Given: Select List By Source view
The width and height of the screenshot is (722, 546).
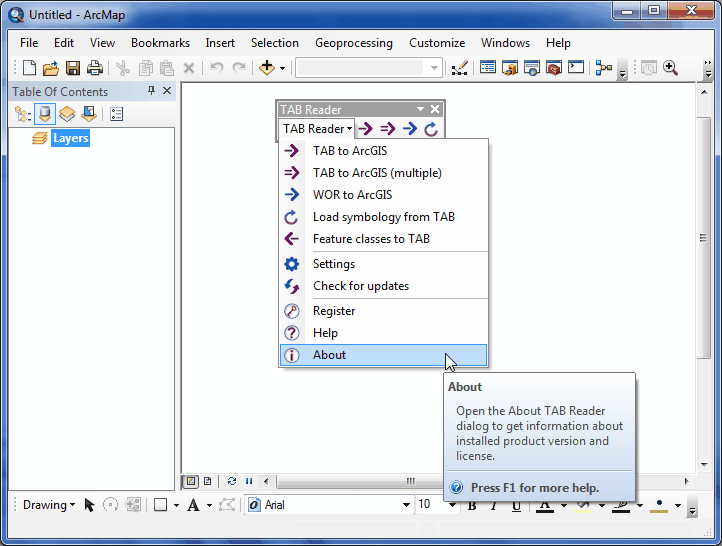Looking at the screenshot, I should [45, 114].
